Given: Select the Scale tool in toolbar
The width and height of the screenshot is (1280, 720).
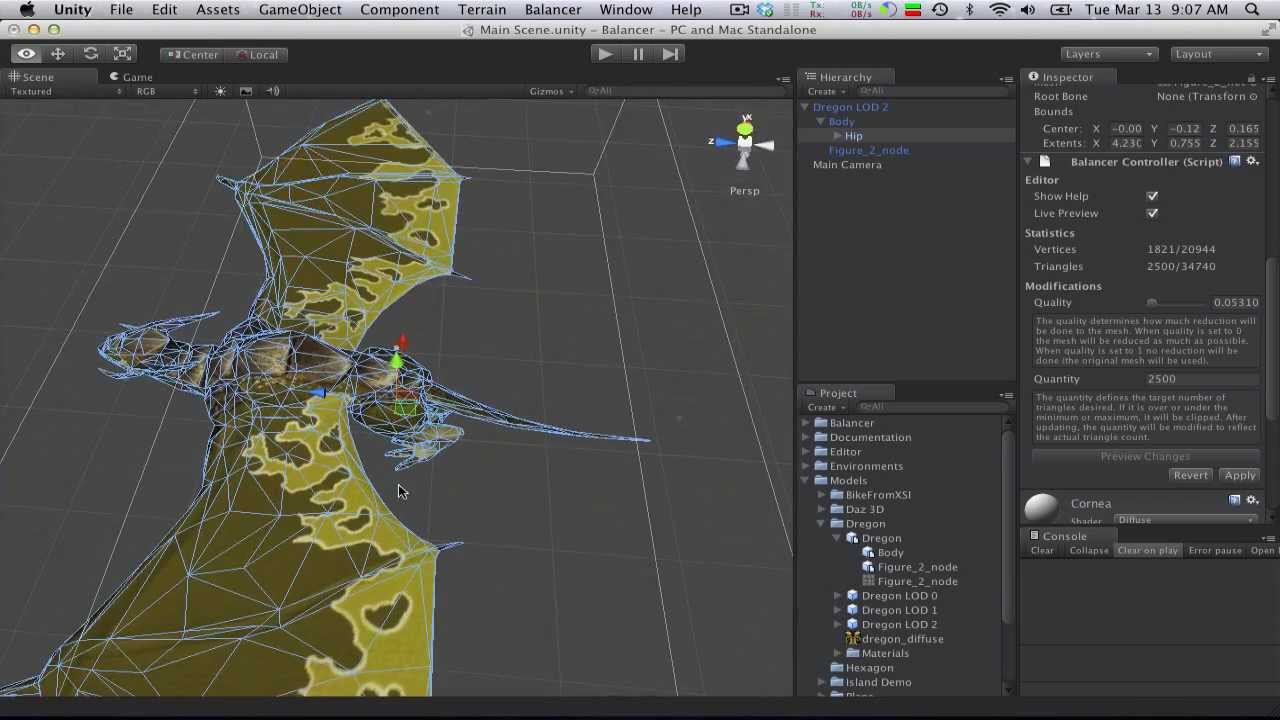Looking at the screenshot, I should 123,54.
